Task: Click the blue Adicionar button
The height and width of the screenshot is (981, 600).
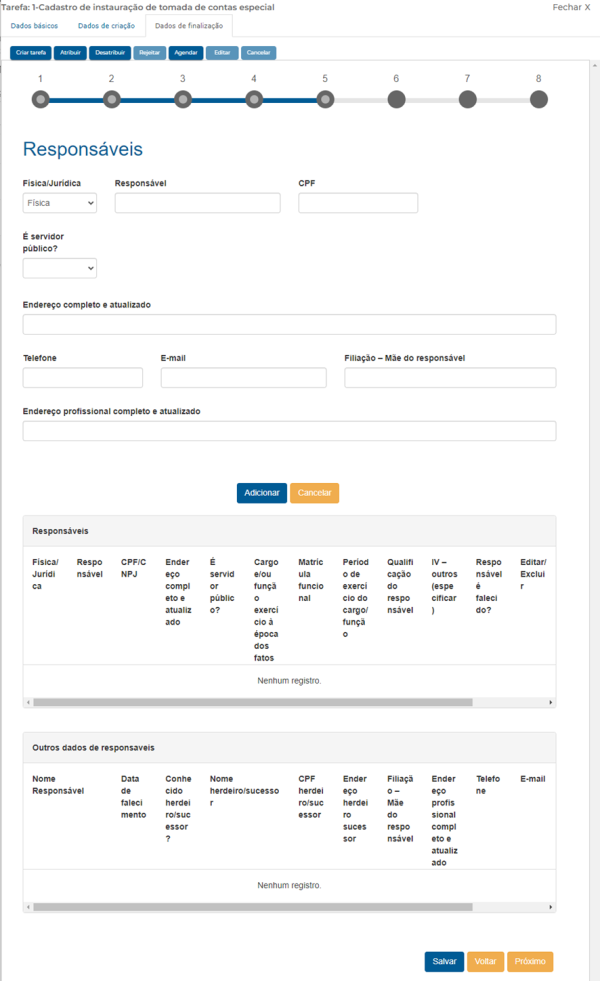Action: coord(262,493)
